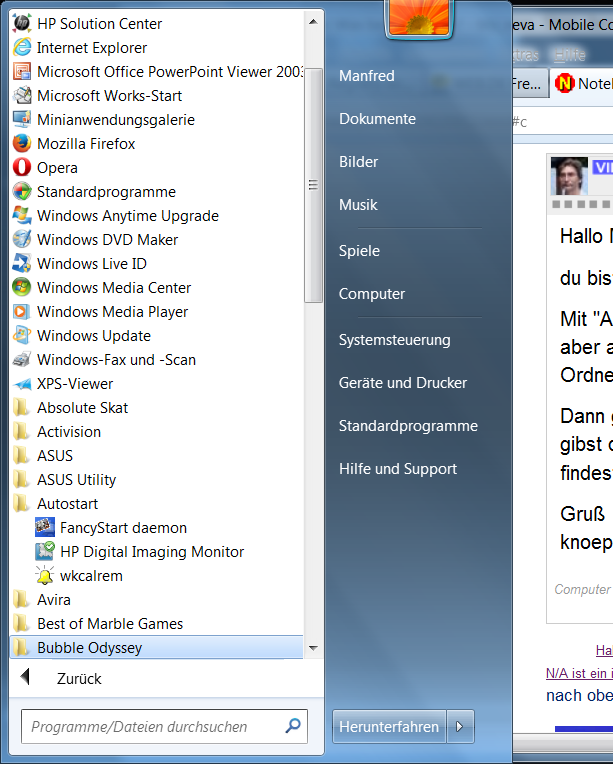Open Hilfe und Support

(x=398, y=468)
